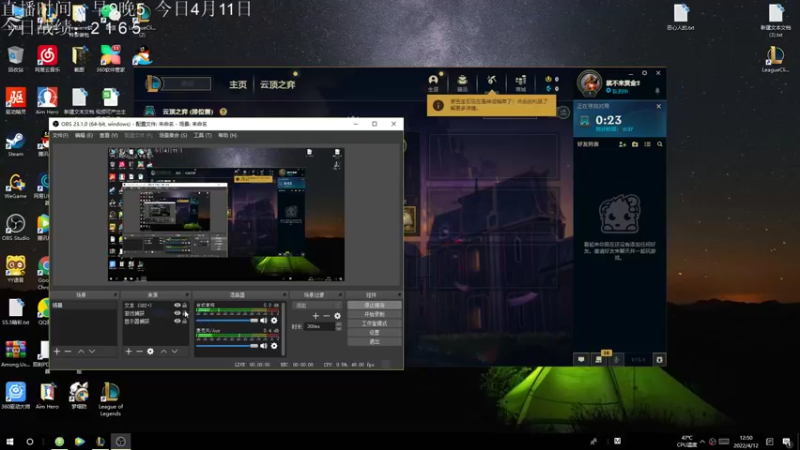Switch to Teamfight Tactics tab in client
800x450 pixels.
pos(278,85)
